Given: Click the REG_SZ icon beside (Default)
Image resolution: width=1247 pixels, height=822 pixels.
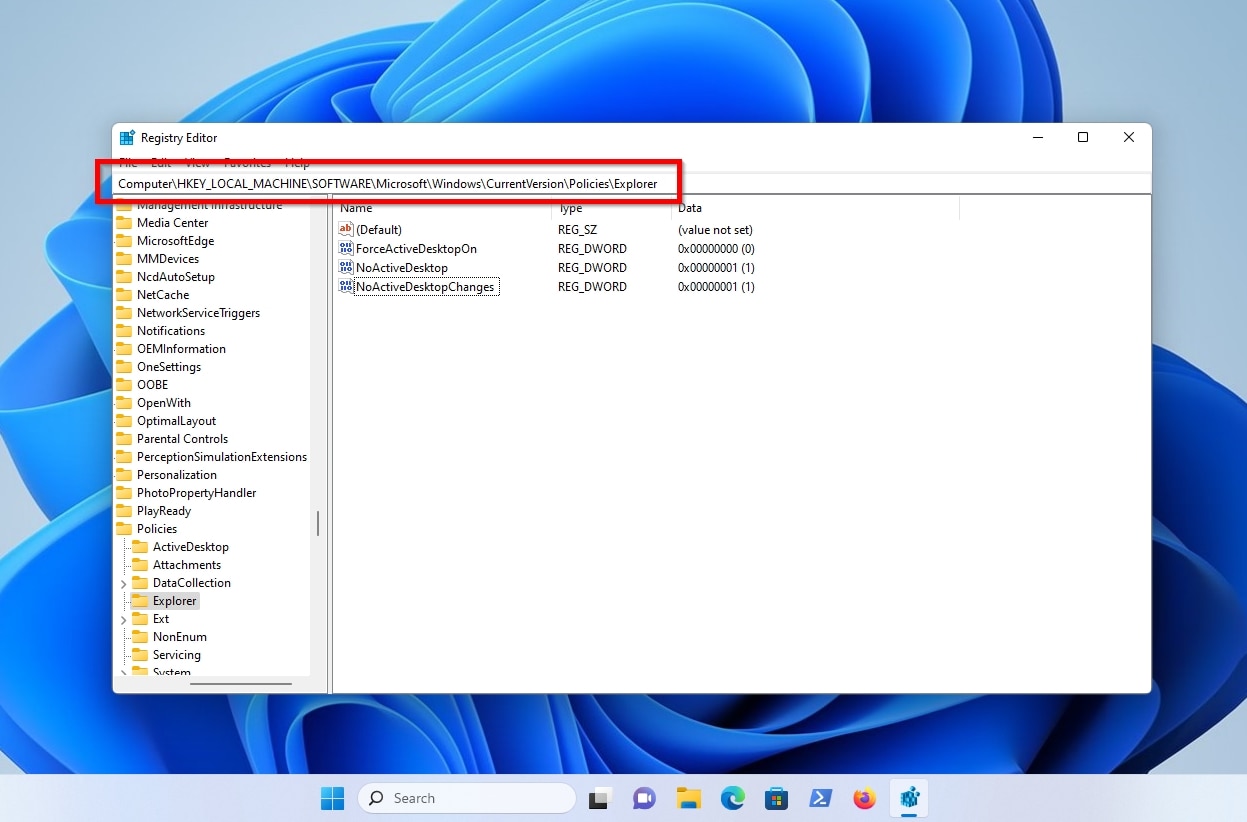Looking at the screenshot, I should coord(345,229).
